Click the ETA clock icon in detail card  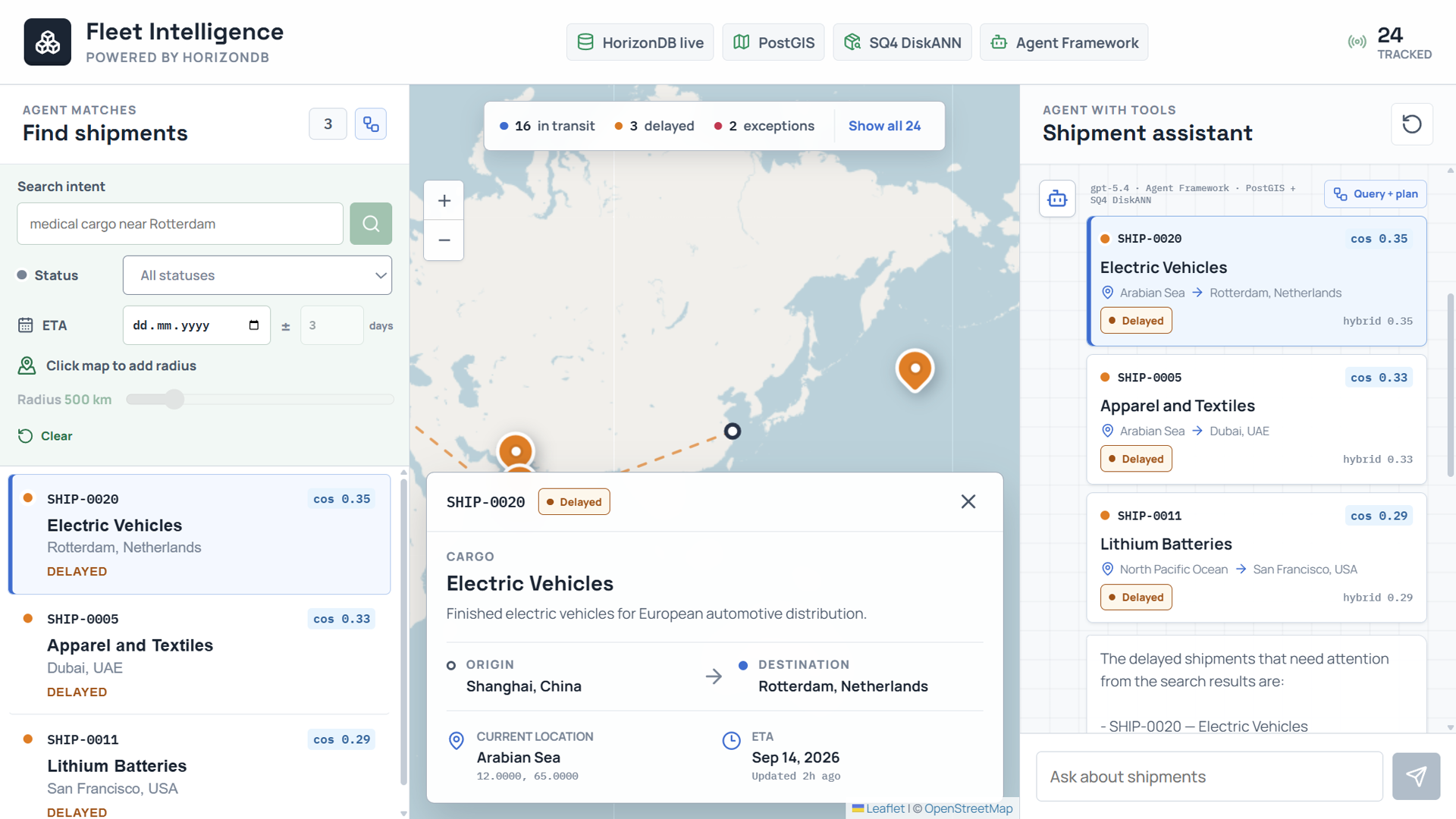click(731, 741)
